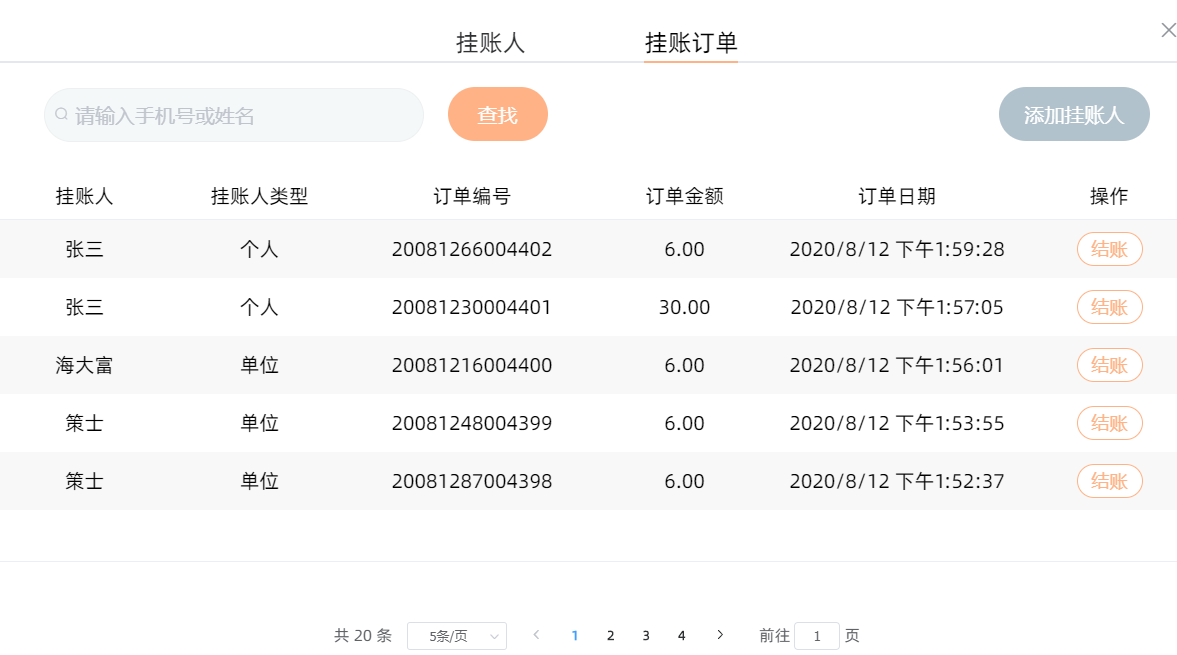1177x655 pixels.
Task: Settle order 20081230004401 with 结账
Action: (1109, 307)
